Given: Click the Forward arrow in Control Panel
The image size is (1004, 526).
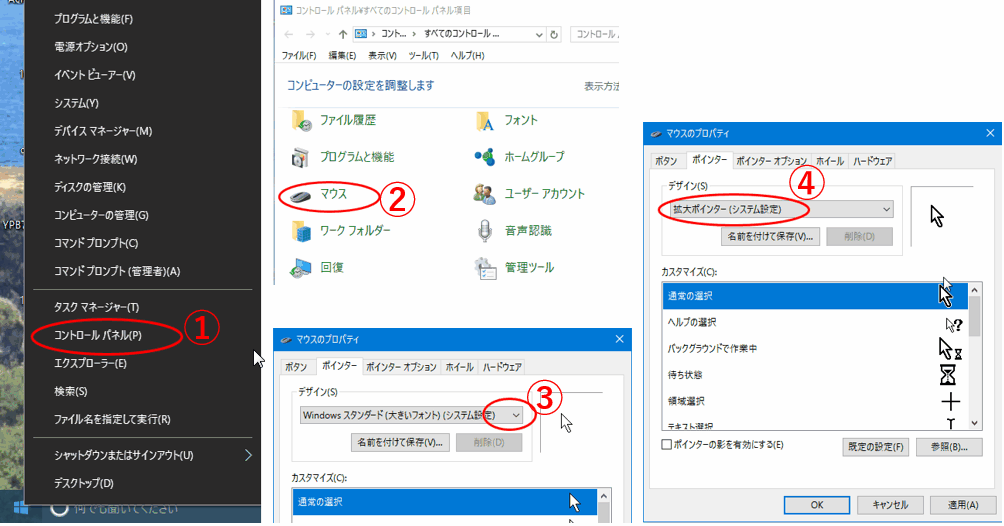Looking at the screenshot, I should pos(311,34).
